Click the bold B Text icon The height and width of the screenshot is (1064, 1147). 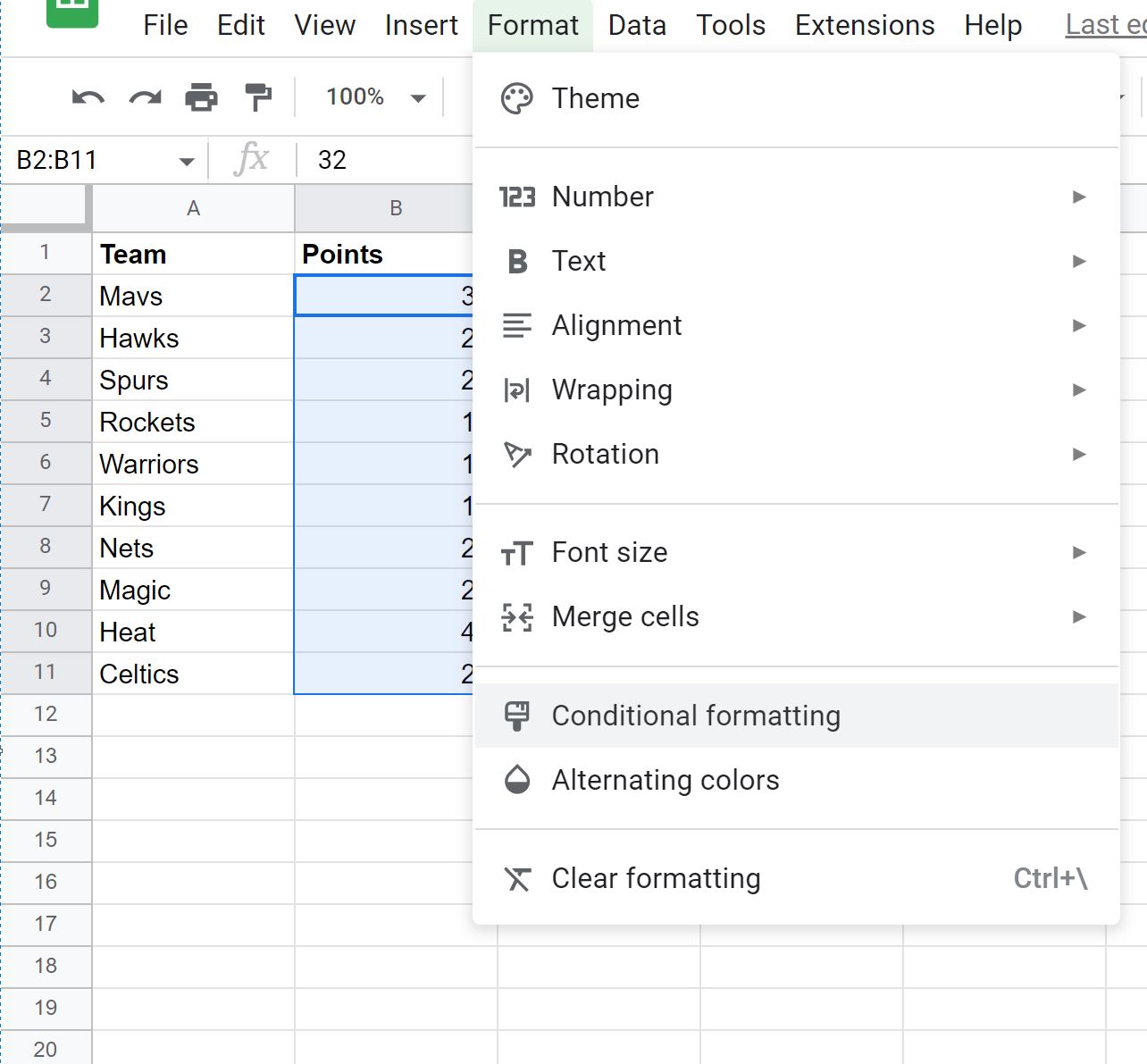517,261
